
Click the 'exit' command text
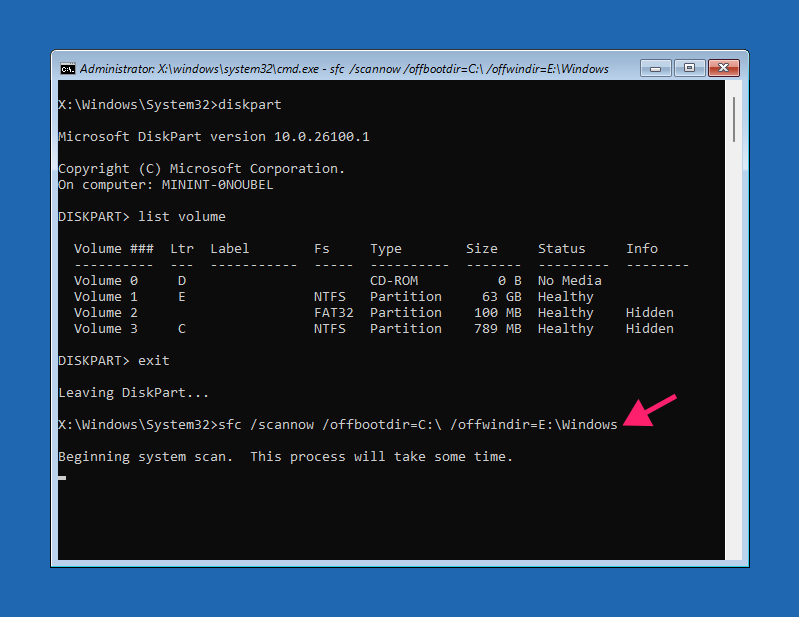click(154, 361)
